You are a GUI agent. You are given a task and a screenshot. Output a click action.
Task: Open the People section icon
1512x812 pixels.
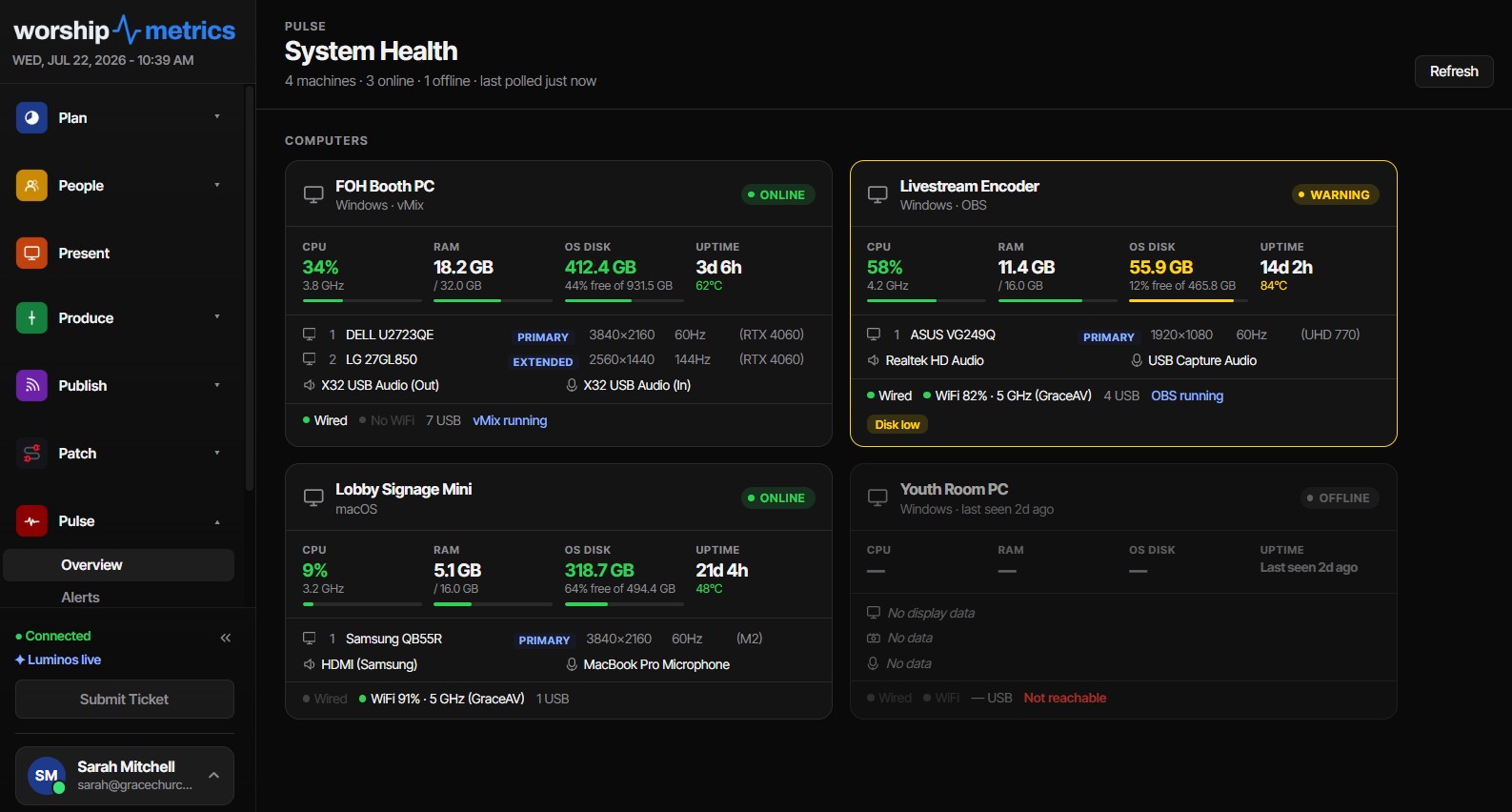[31, 185]
